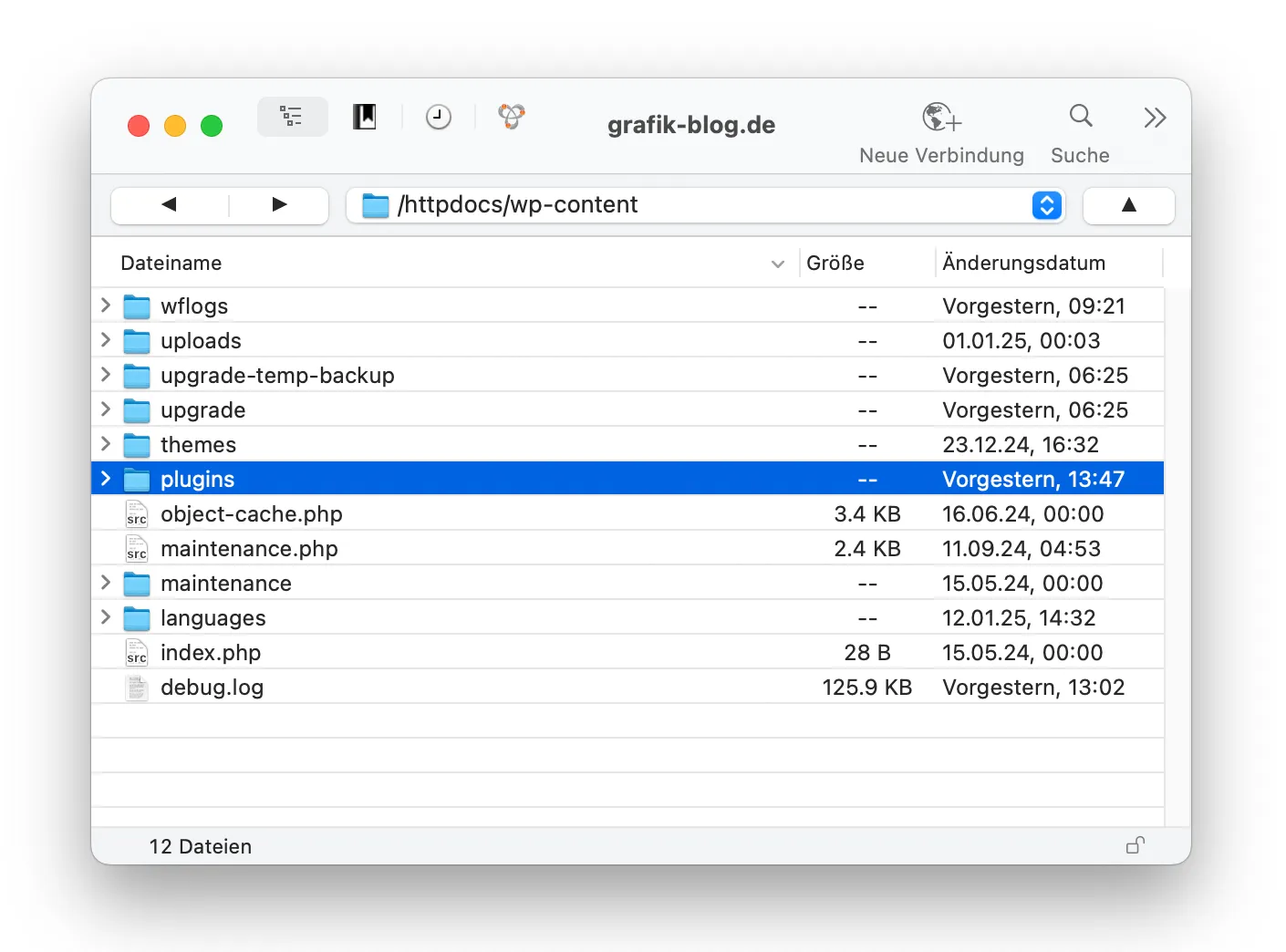Select the row named themes
Image resolution: width=1286 pixels, height=952 pixels.
tap(627, 444)
